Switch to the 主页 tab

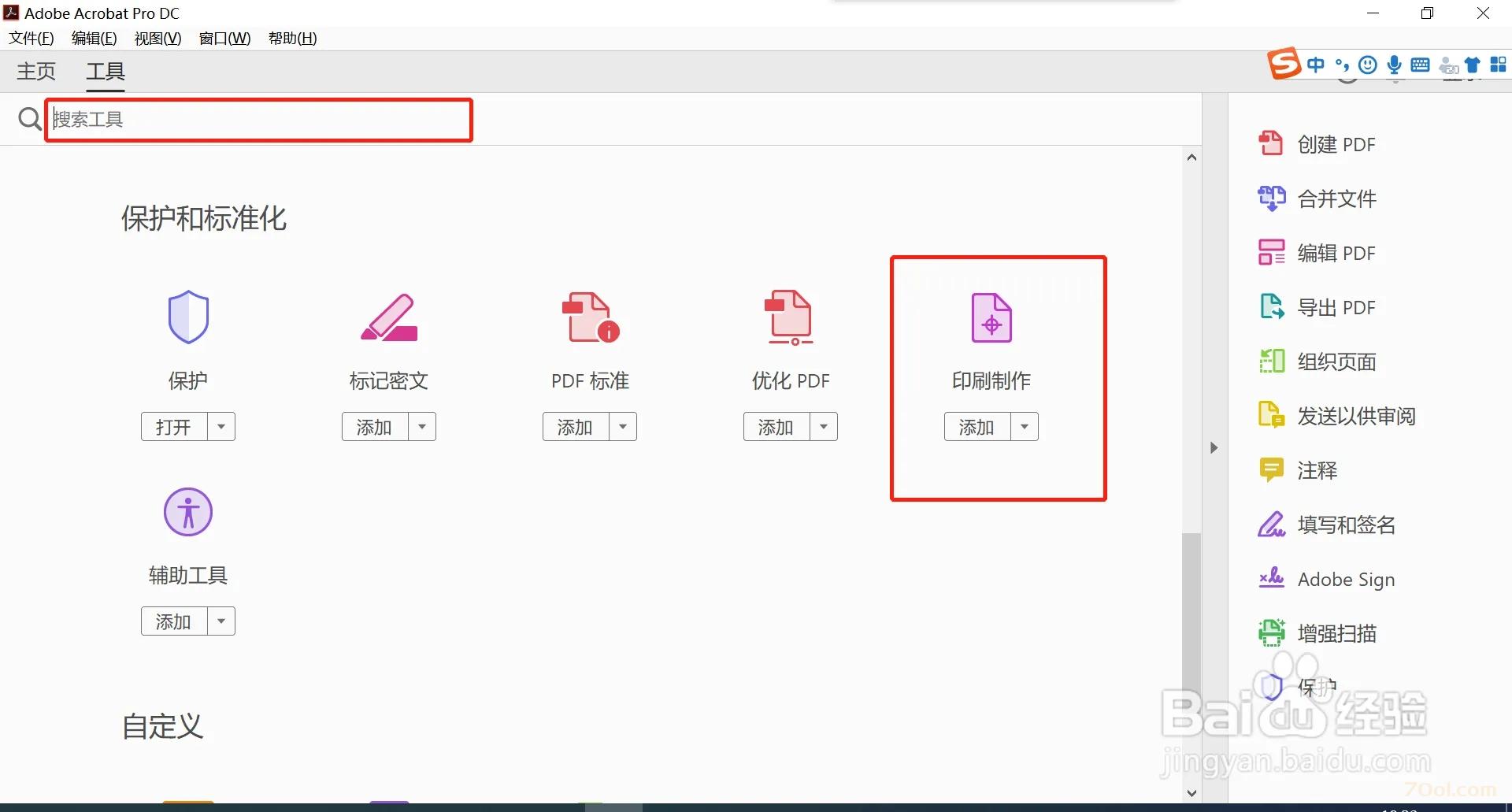click(x=36, y=71)
